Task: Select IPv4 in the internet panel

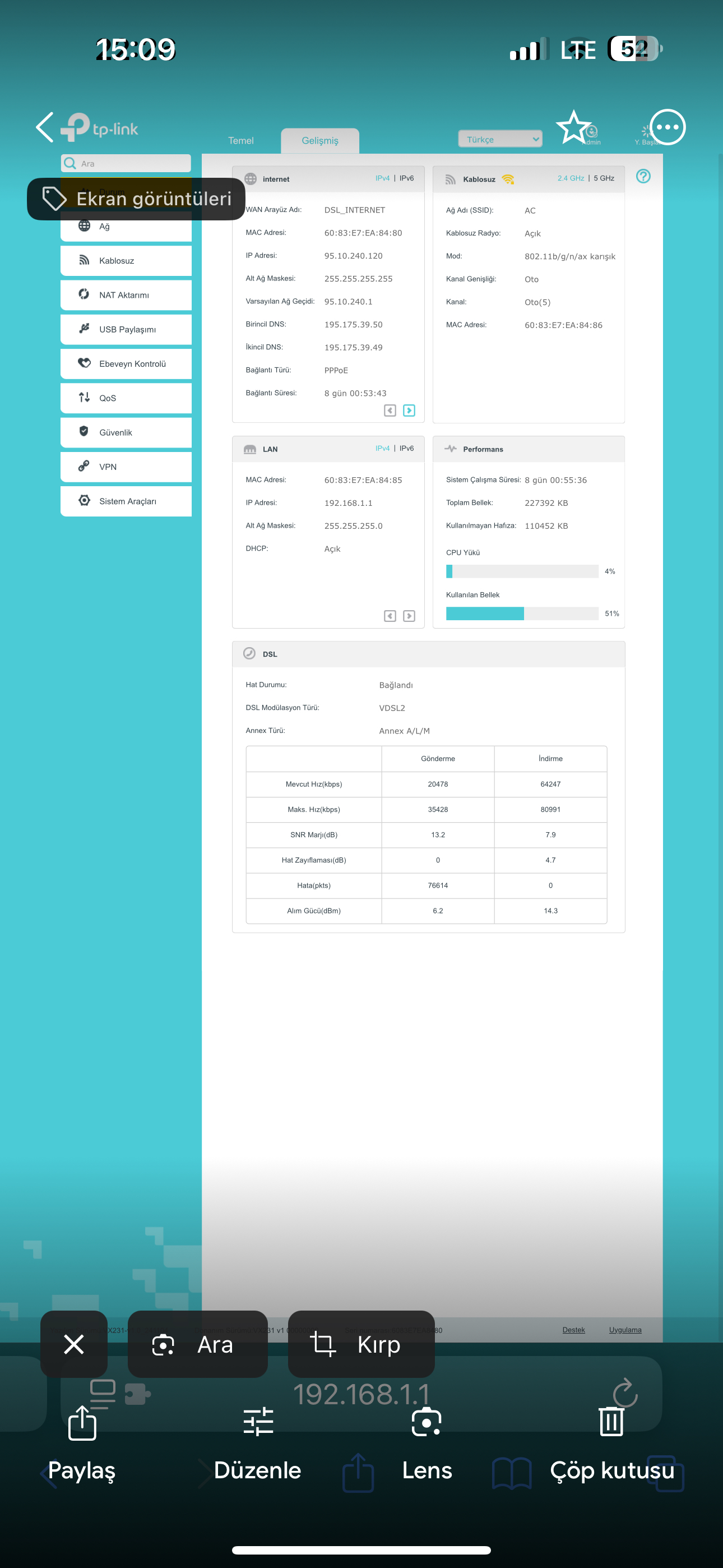Action: (382, 178)
